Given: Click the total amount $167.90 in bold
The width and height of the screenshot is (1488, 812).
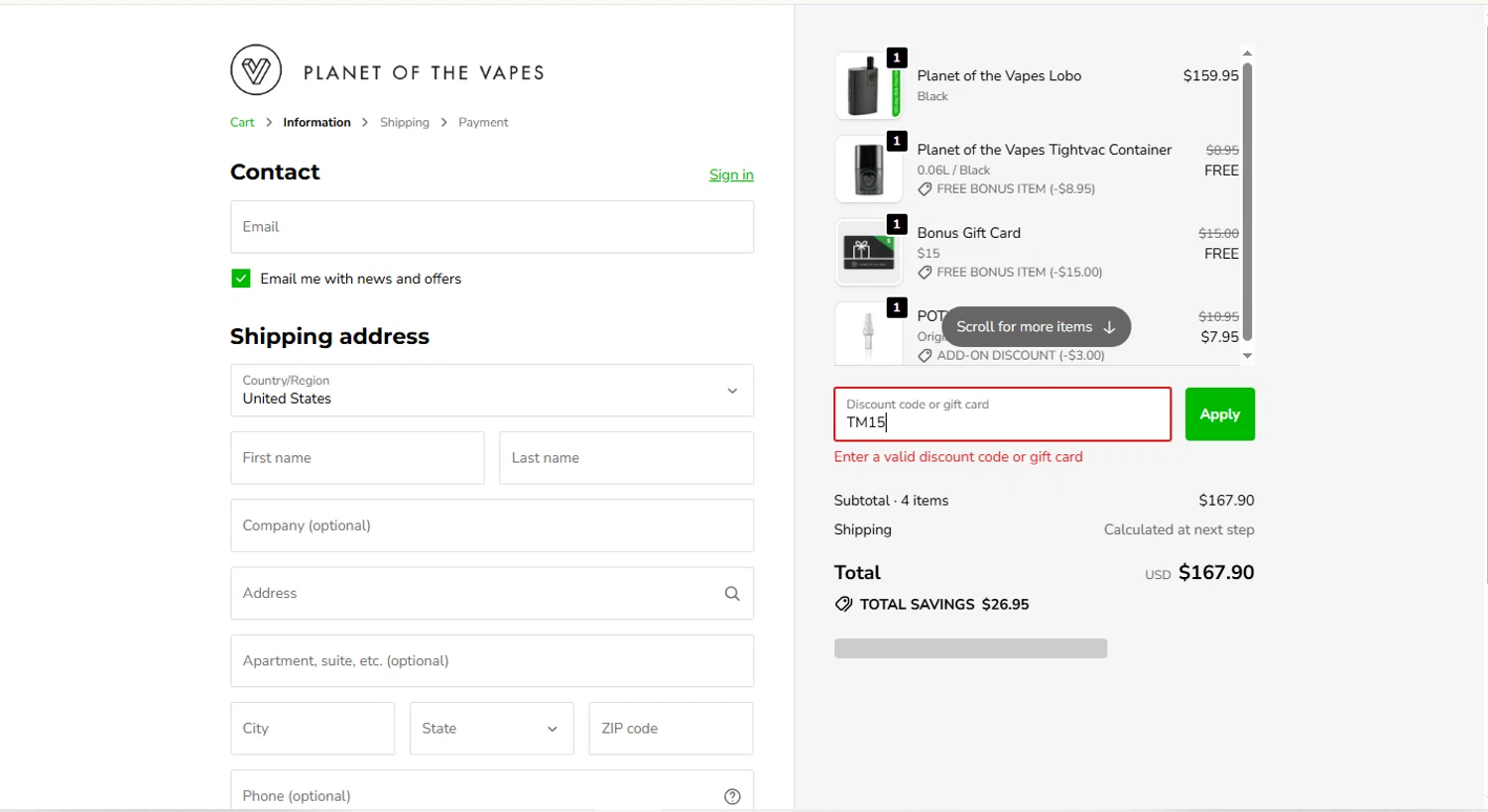Looking at the screenshot, I should click(x=1216, y=572).
